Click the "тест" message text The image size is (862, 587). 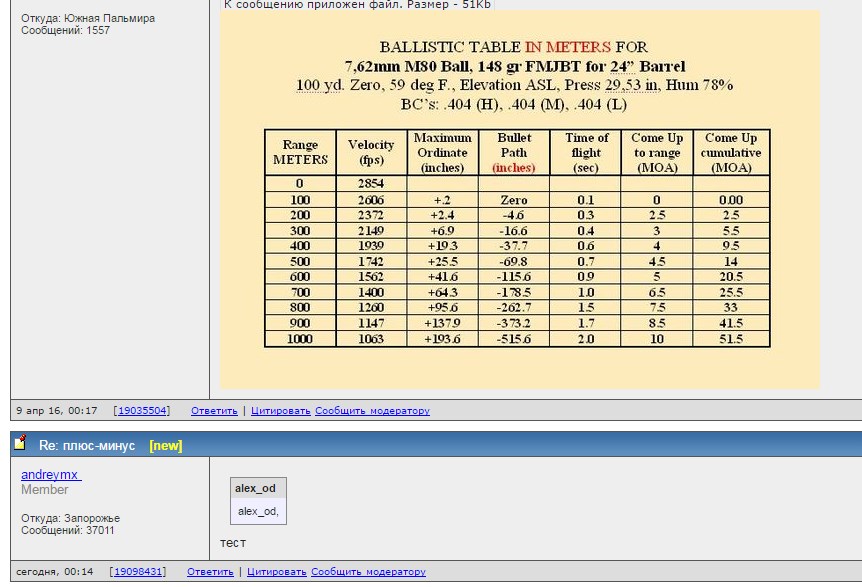point(233,543)
